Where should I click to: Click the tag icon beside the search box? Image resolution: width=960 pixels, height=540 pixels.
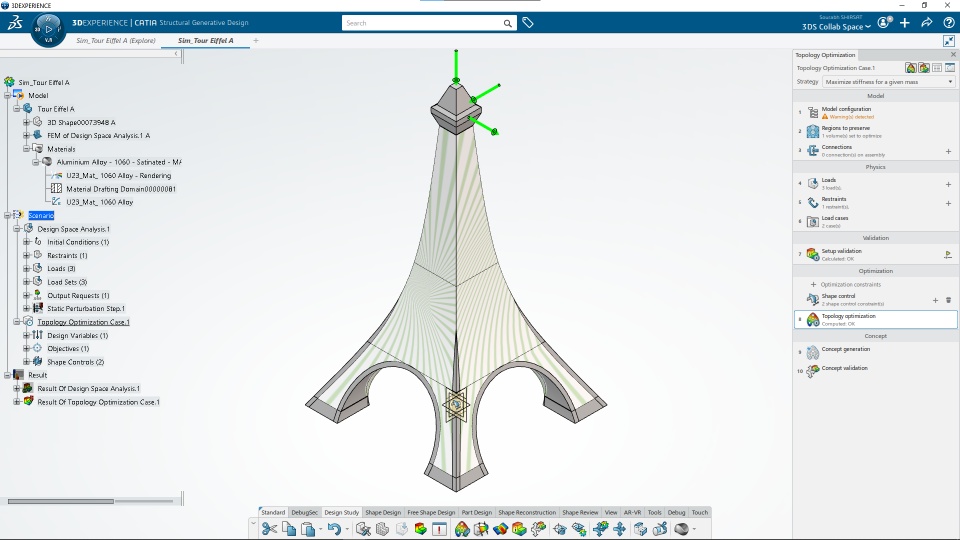pyautogui.click(x=528, y=23)
